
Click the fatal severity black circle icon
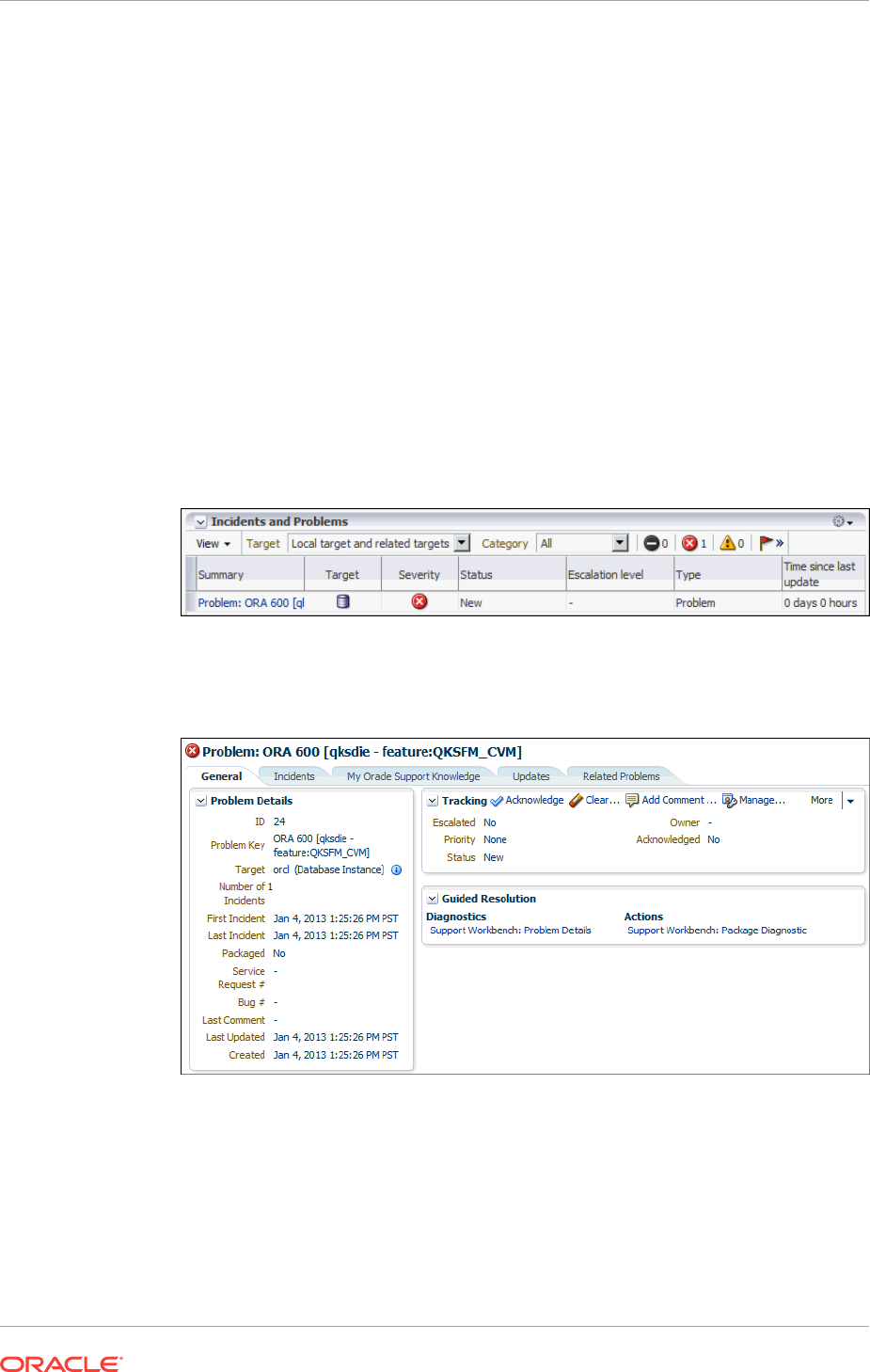651,543
